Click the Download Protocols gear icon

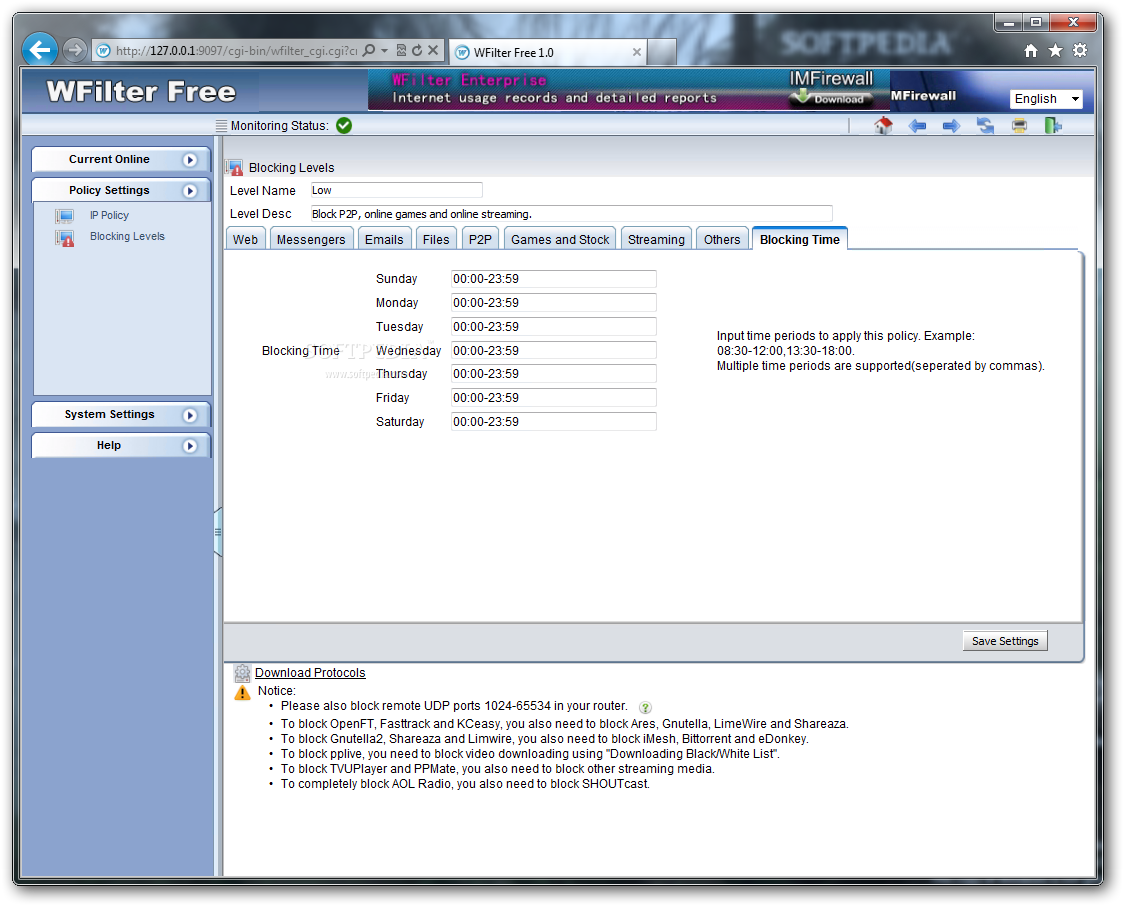click(242, 673)
